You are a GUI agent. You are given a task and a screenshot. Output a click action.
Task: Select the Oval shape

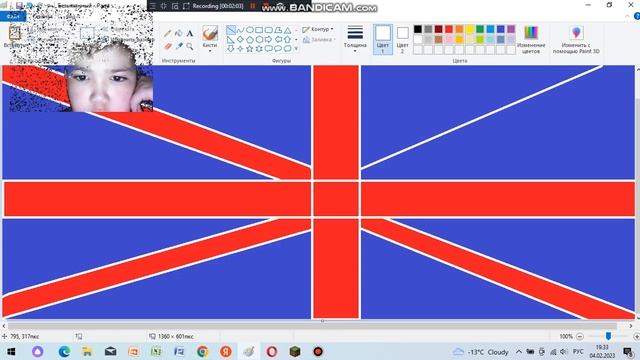(250, 30)
